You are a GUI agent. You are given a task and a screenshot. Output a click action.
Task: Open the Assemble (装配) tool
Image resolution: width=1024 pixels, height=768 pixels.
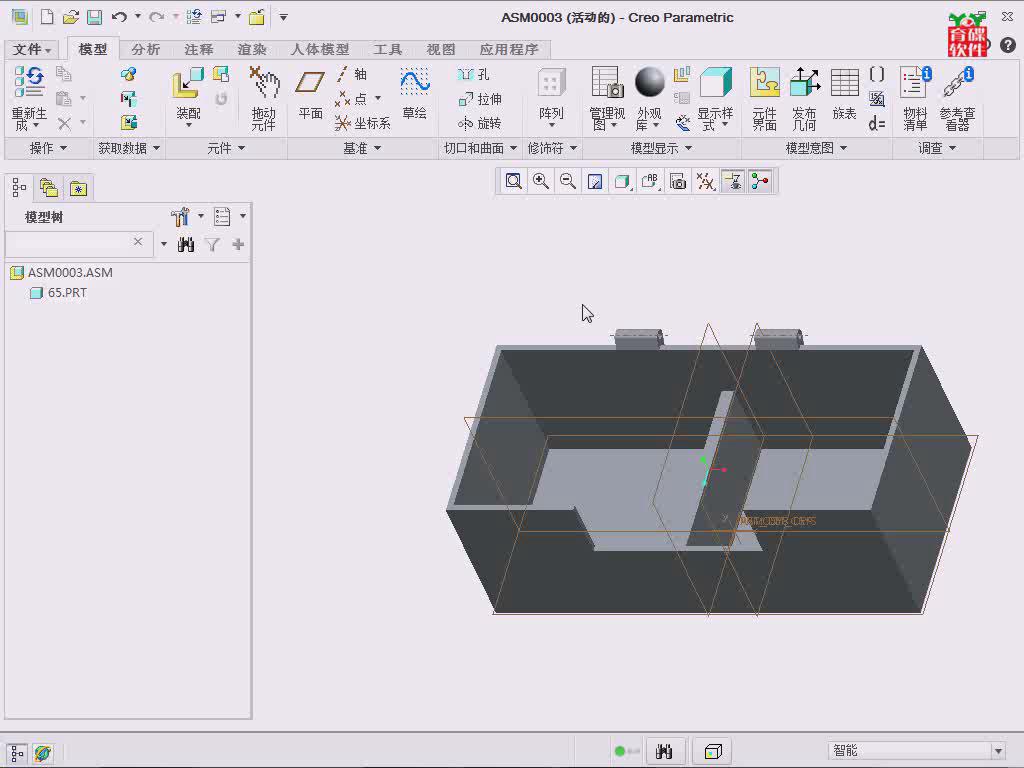click(x=188, y=85)
